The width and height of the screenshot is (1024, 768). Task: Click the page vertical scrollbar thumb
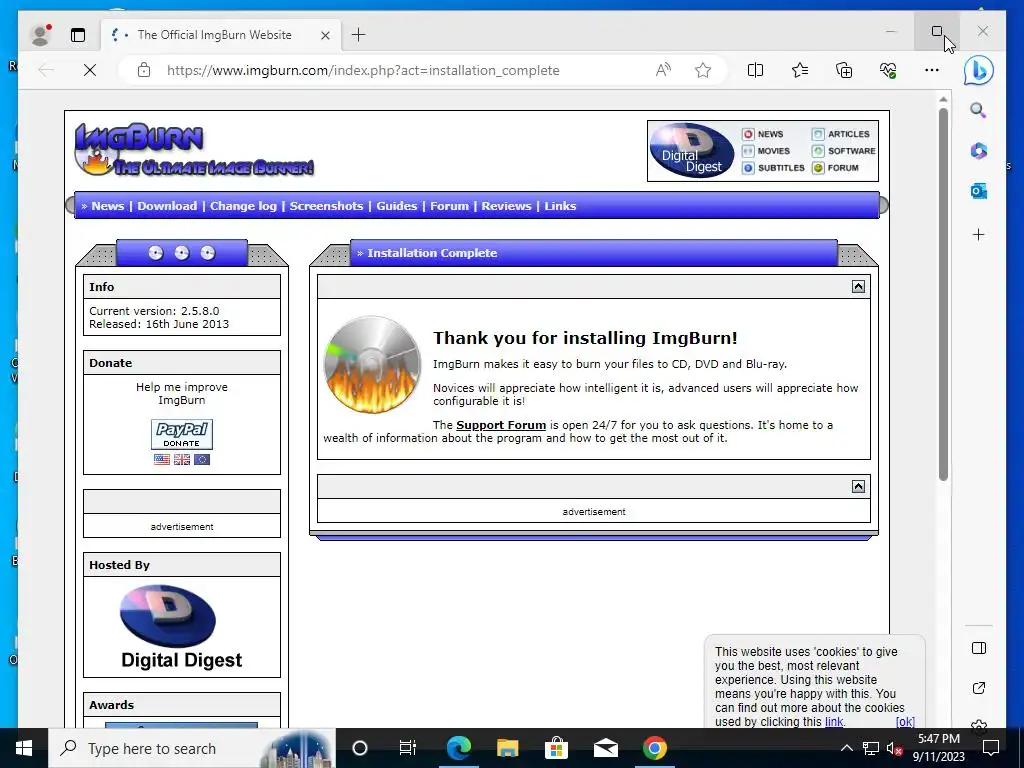point(943,294)
